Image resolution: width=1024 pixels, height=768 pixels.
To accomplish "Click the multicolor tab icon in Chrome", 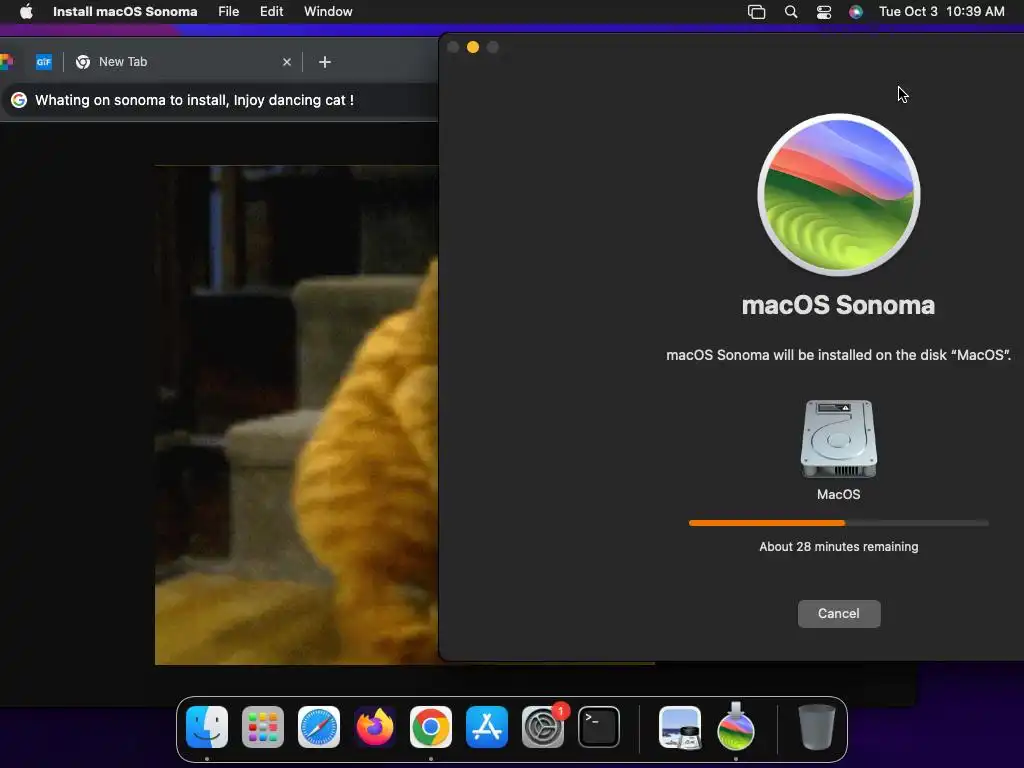I will point(7,61).
